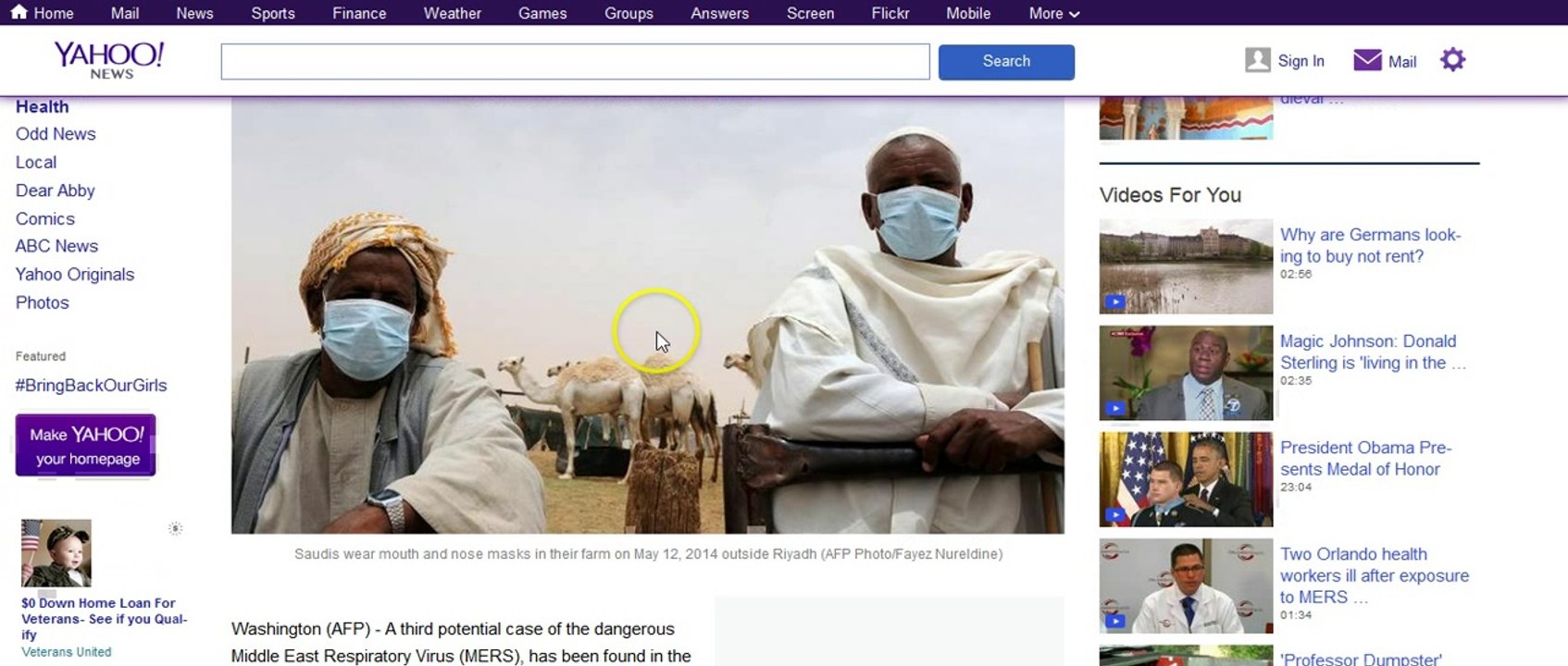Open 'Magic Johnson: Donald Sterling' video link
The height and width of the screenshot is (666, 1568).
(1373, 351)
